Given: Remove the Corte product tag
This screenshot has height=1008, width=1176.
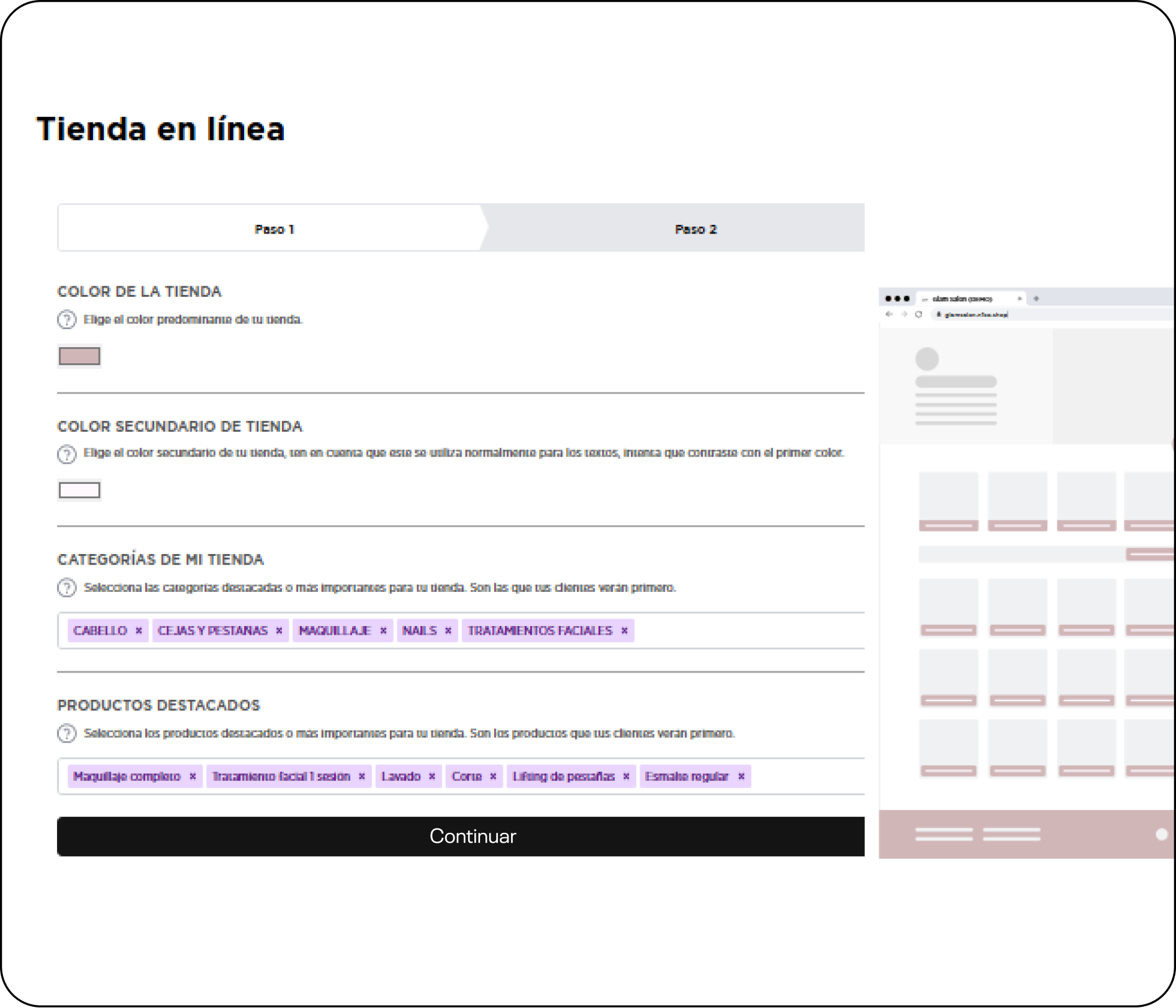Looking at the screenshot, I should (494, 776).
